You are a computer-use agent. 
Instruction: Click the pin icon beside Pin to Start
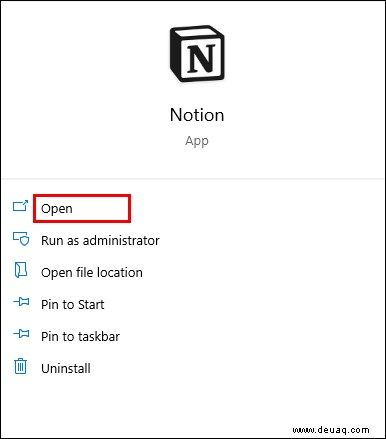coord(21,302)
